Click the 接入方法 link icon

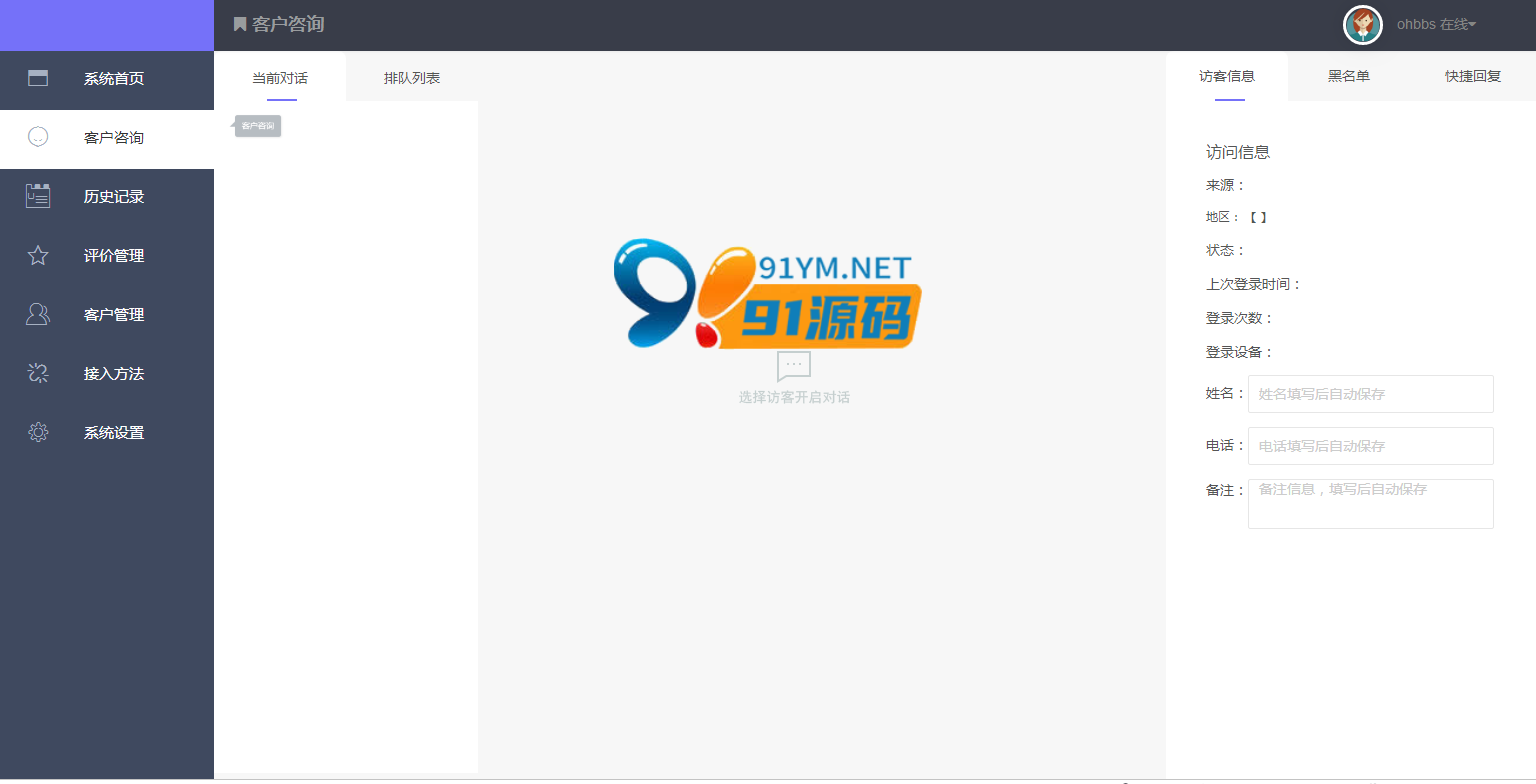38,373
